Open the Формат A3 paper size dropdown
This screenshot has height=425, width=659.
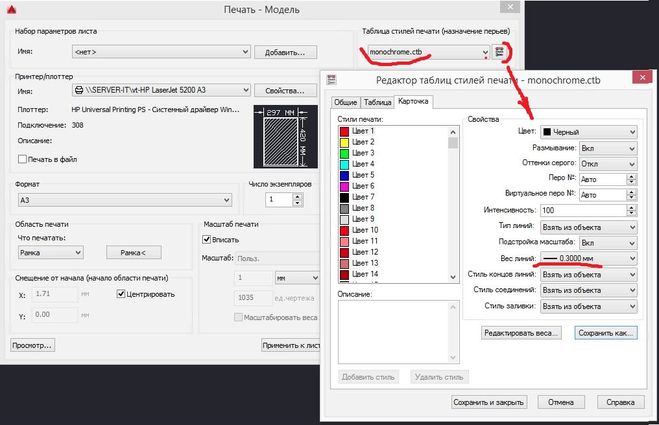(x=230, y=200)
